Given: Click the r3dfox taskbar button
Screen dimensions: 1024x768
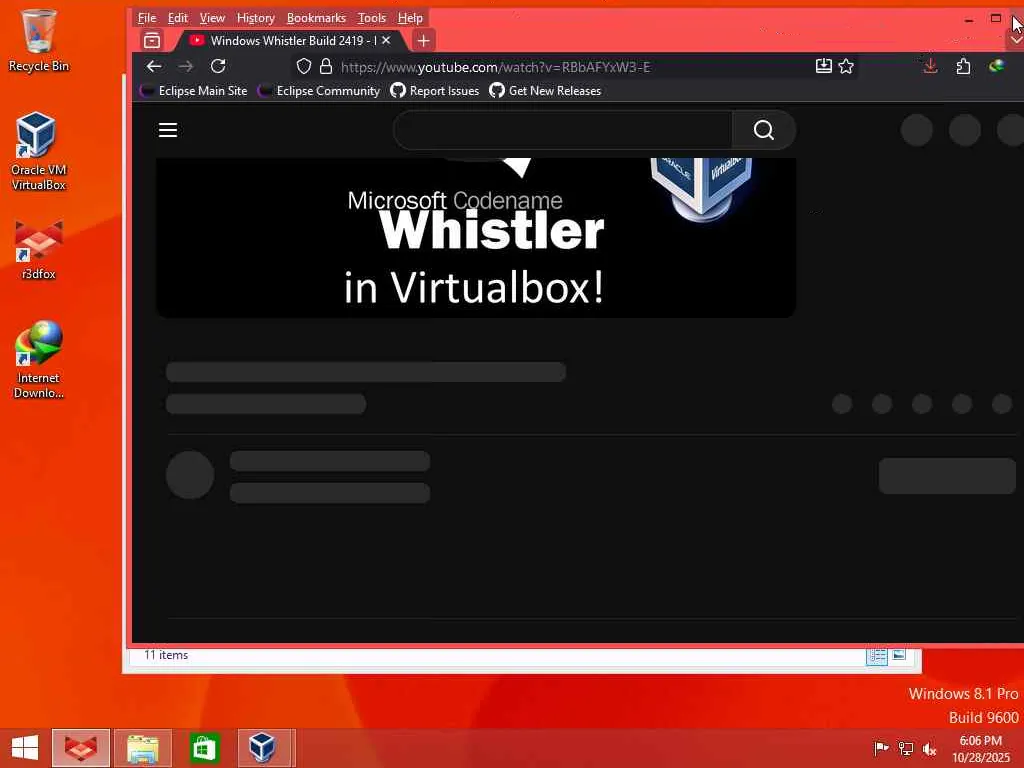Looking at the screenshot, I should click(x=81, y=748).
